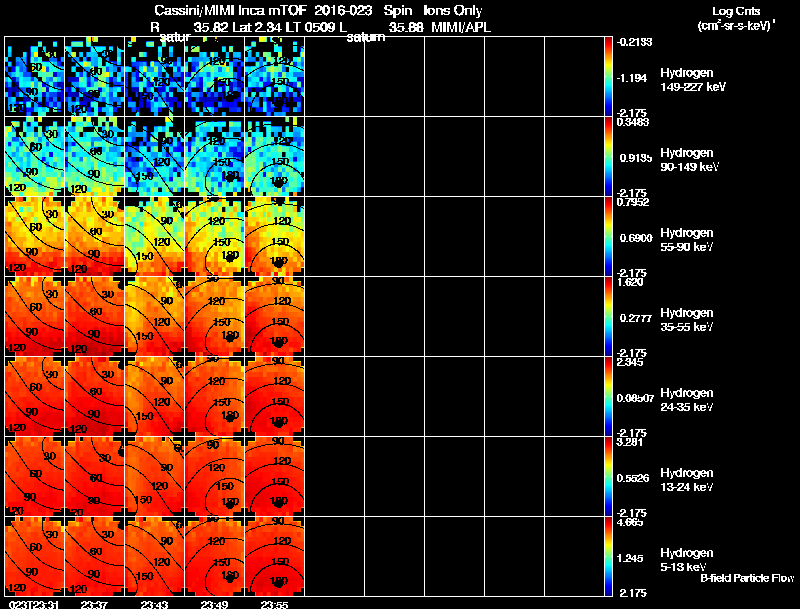Click the '3.281' color scale maximum
The image size is (800, 609).
click(x=630, y=442)
